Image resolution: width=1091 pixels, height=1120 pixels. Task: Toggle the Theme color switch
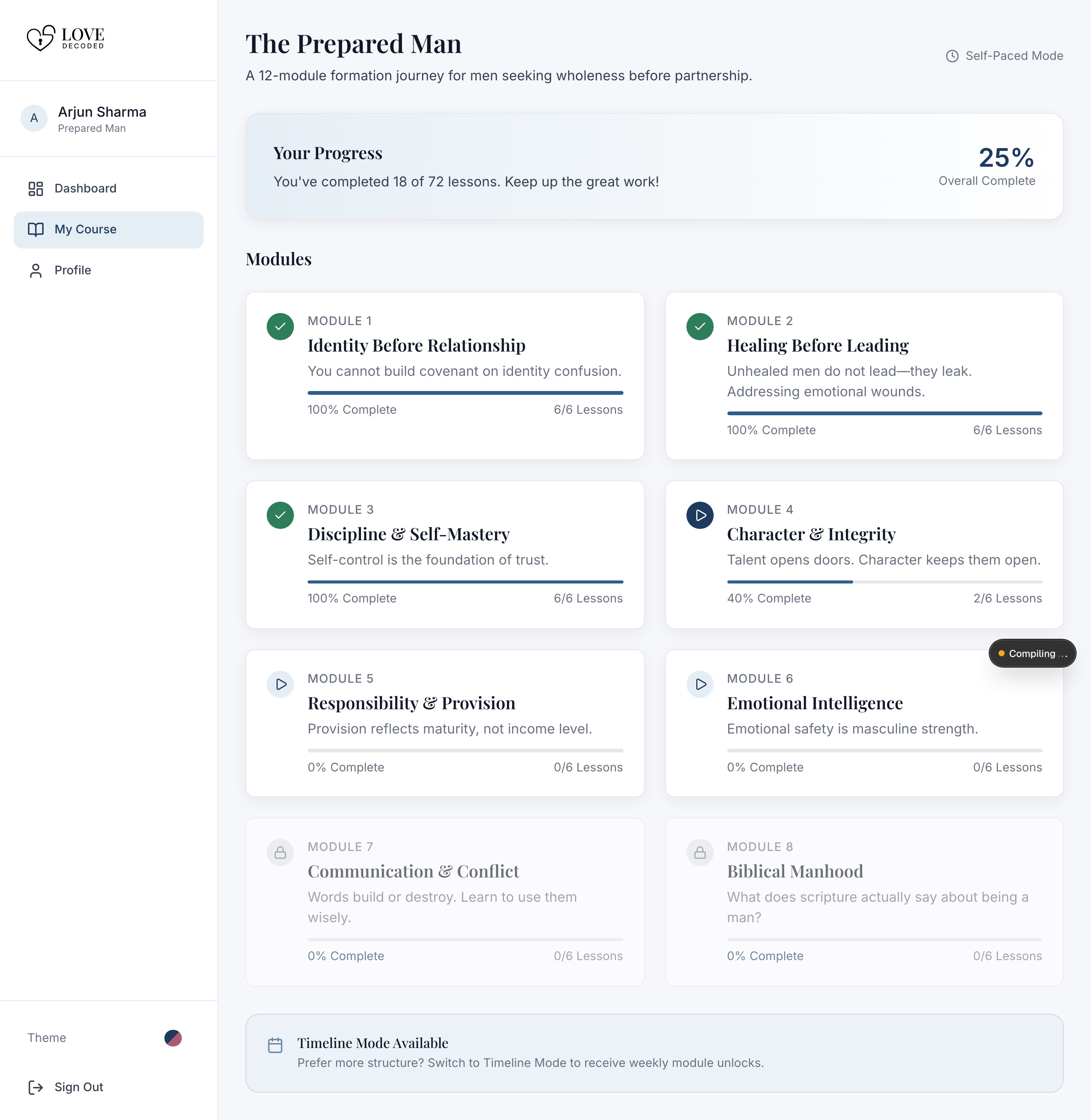tap(173, 1038)
